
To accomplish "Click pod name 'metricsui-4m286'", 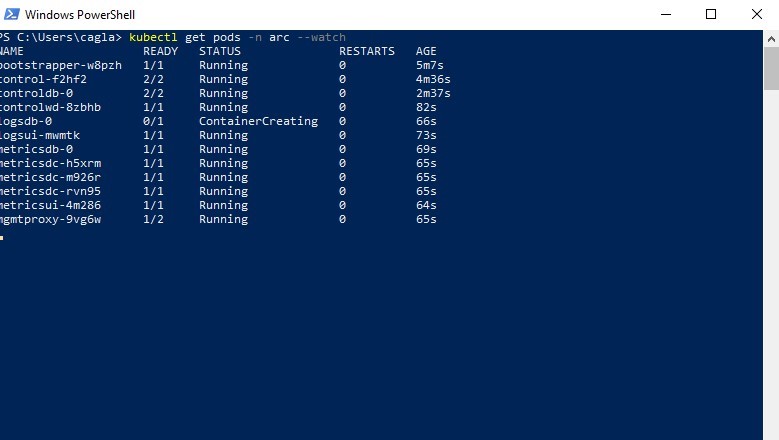I will pyautogui.click(x=50, y=205).
